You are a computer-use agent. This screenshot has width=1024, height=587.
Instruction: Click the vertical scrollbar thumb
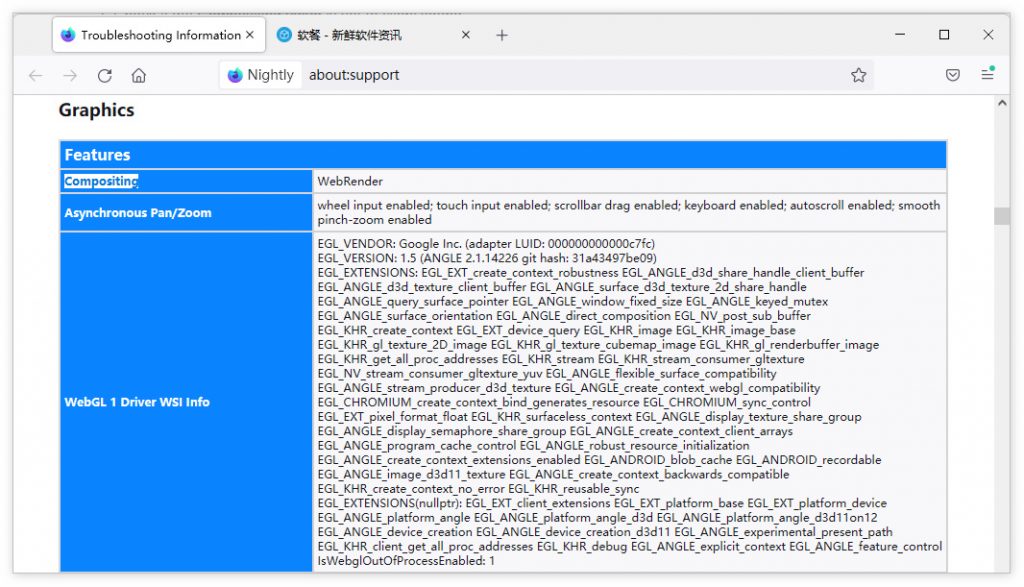(x=1001, y=216)
